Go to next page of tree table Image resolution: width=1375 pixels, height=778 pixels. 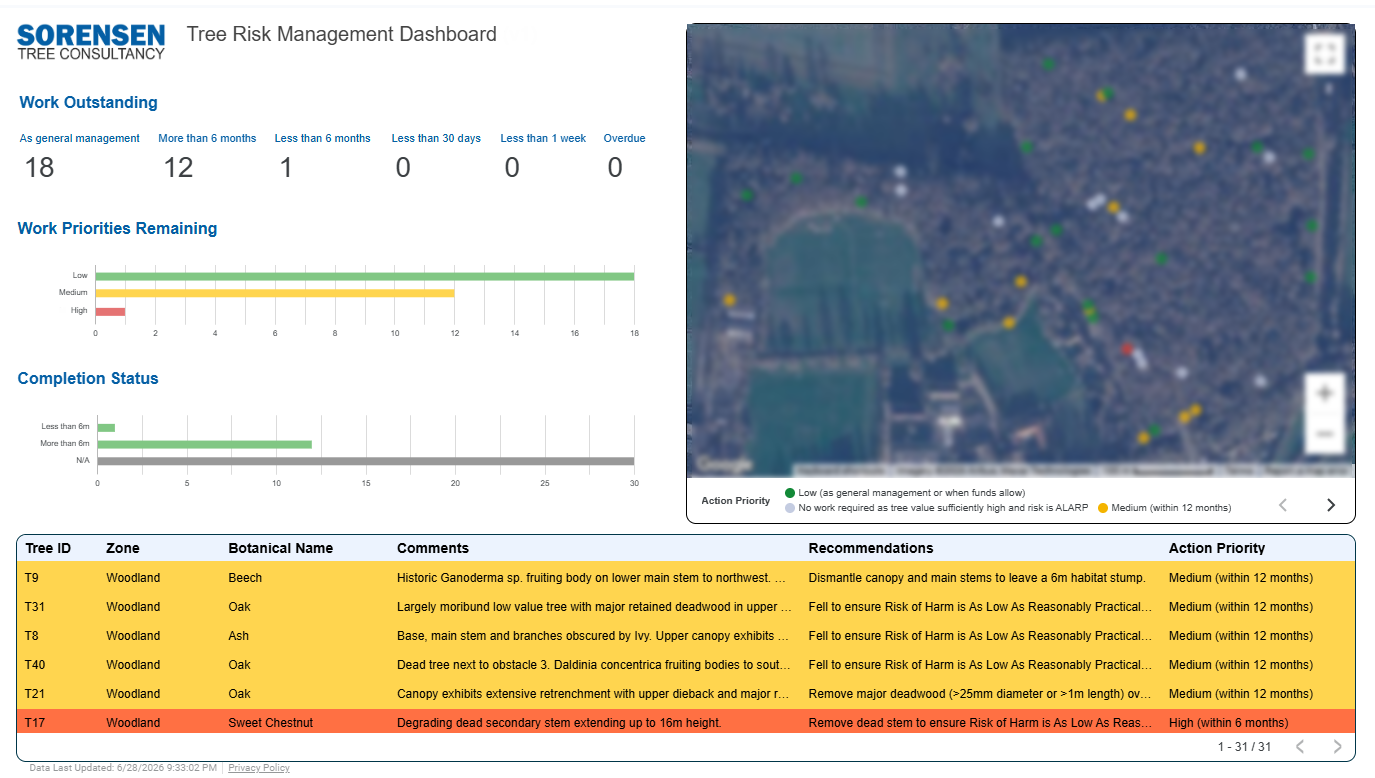(1337, 746)
